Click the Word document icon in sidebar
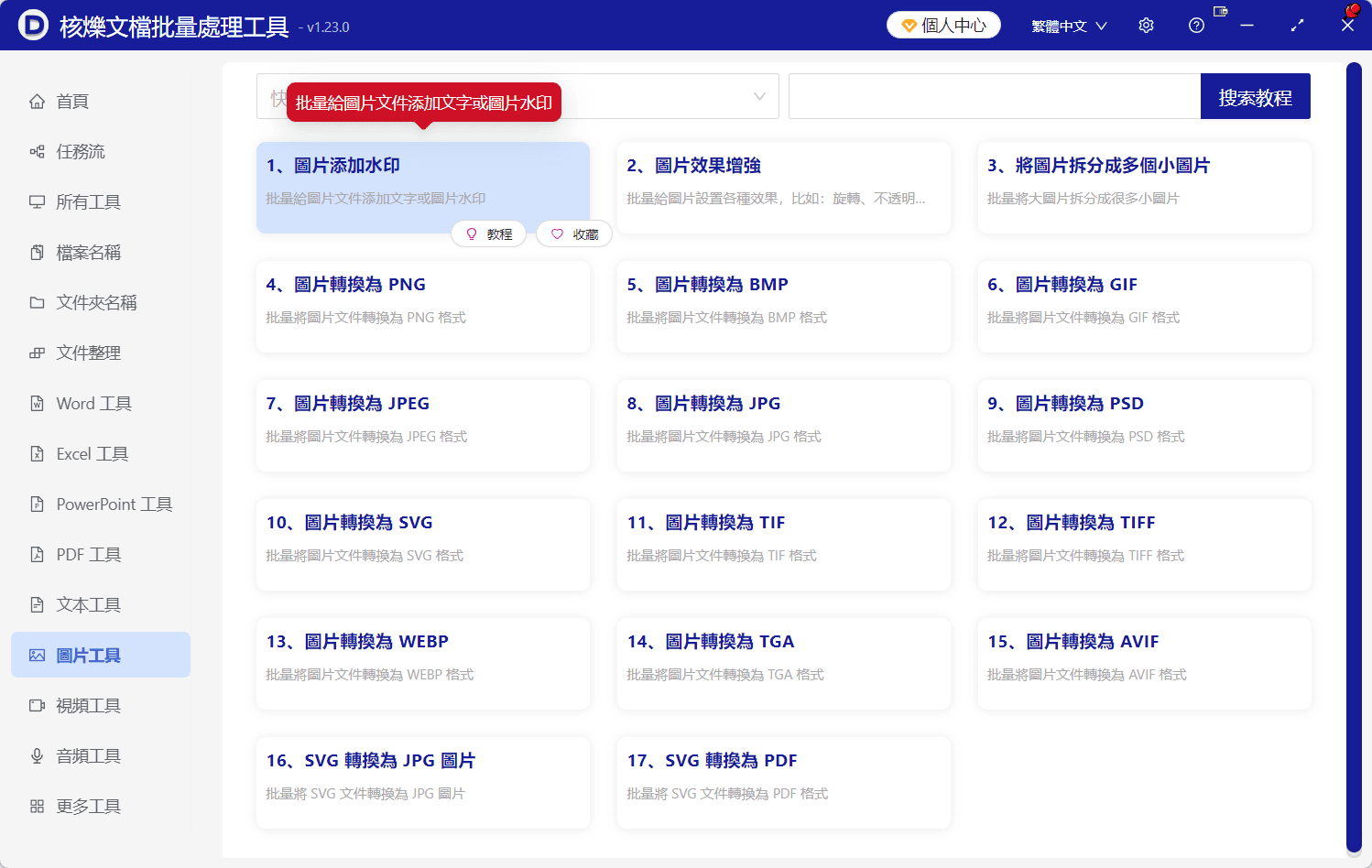1372x868 pixels. [x=37, y=404]
